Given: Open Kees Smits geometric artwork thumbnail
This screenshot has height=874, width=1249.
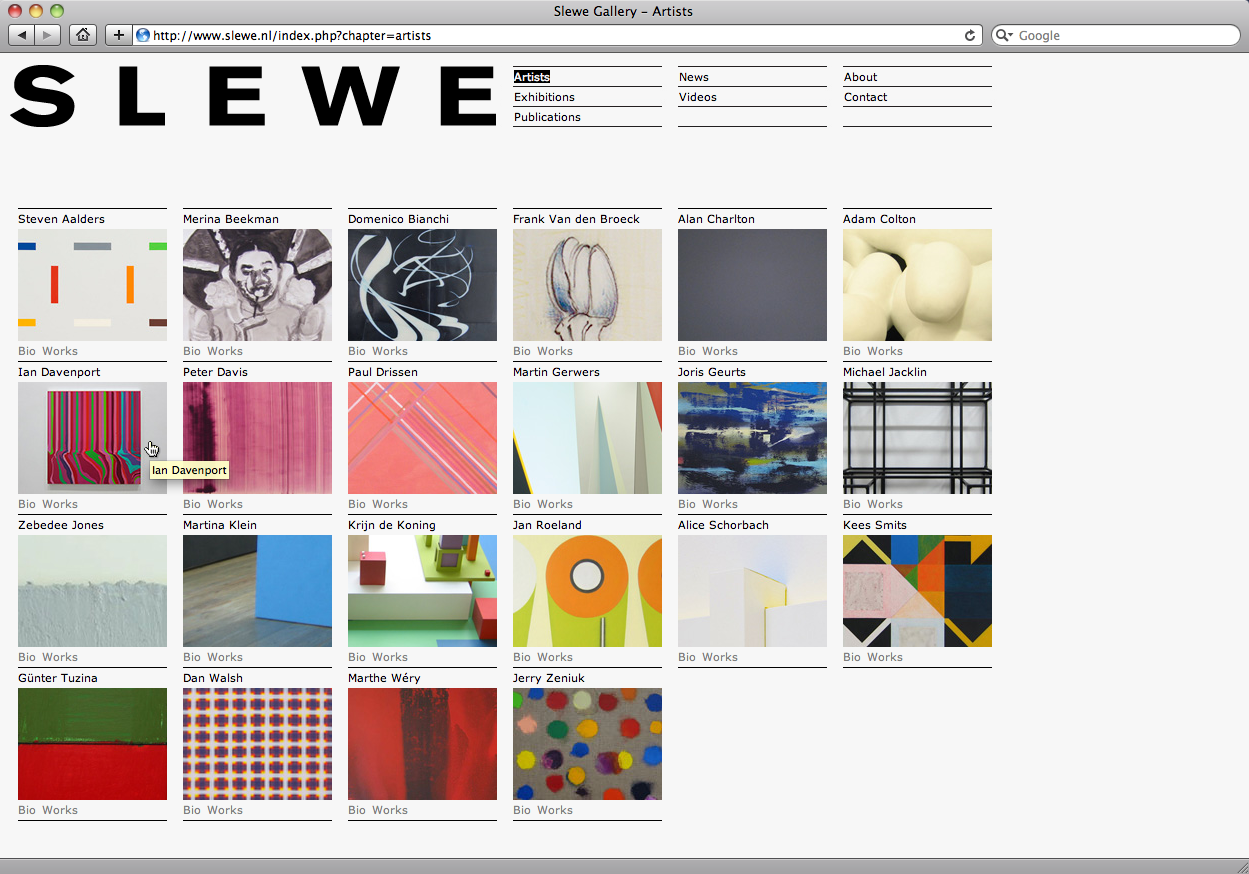Looking at the screenshot, I should coord(917,590).
